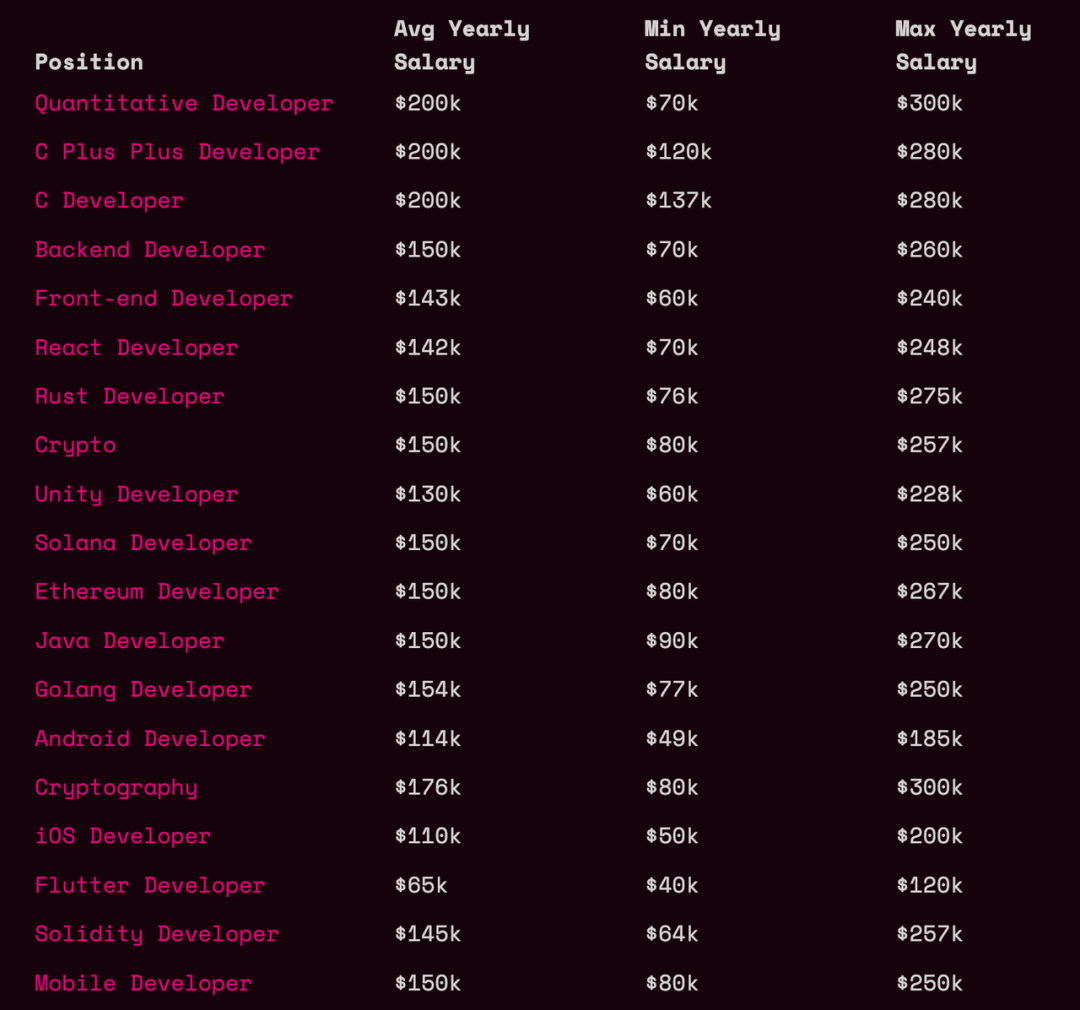Open the React Developer link
1080x1010 pixels.
coord(136,347)
